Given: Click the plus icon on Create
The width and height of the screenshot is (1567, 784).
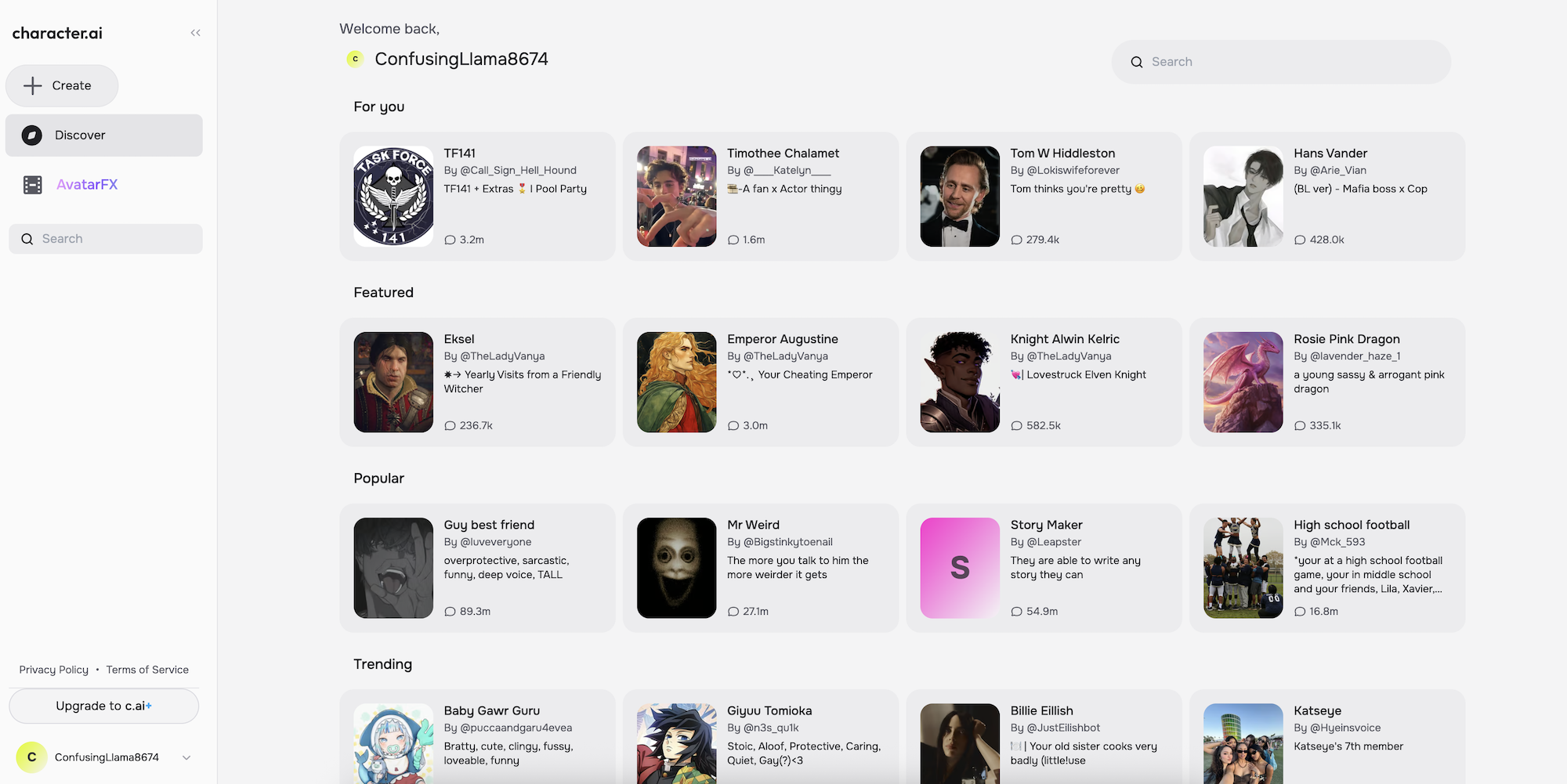Looking at the screenshot, I should 33,85.
